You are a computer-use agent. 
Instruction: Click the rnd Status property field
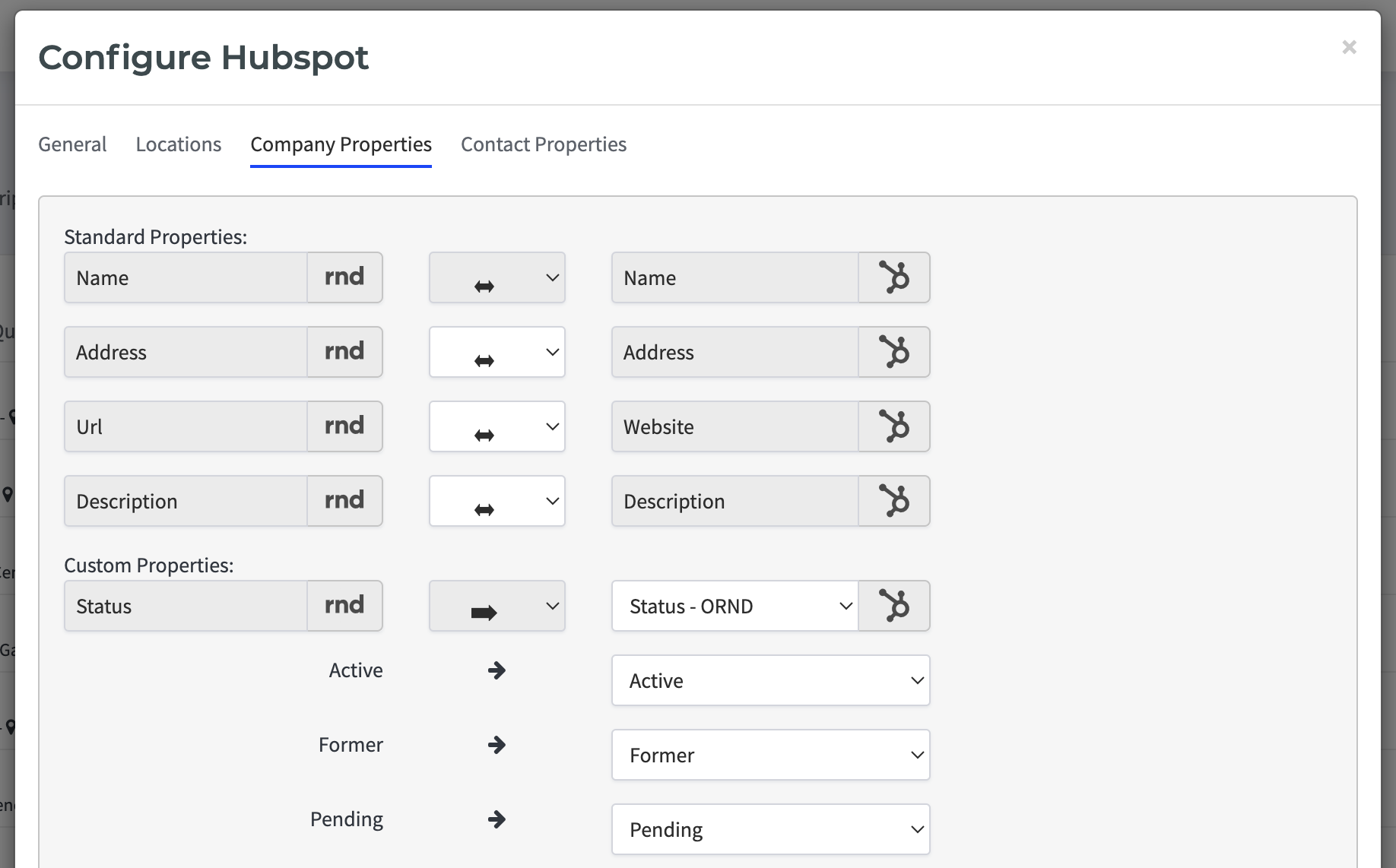coord(186,606)
